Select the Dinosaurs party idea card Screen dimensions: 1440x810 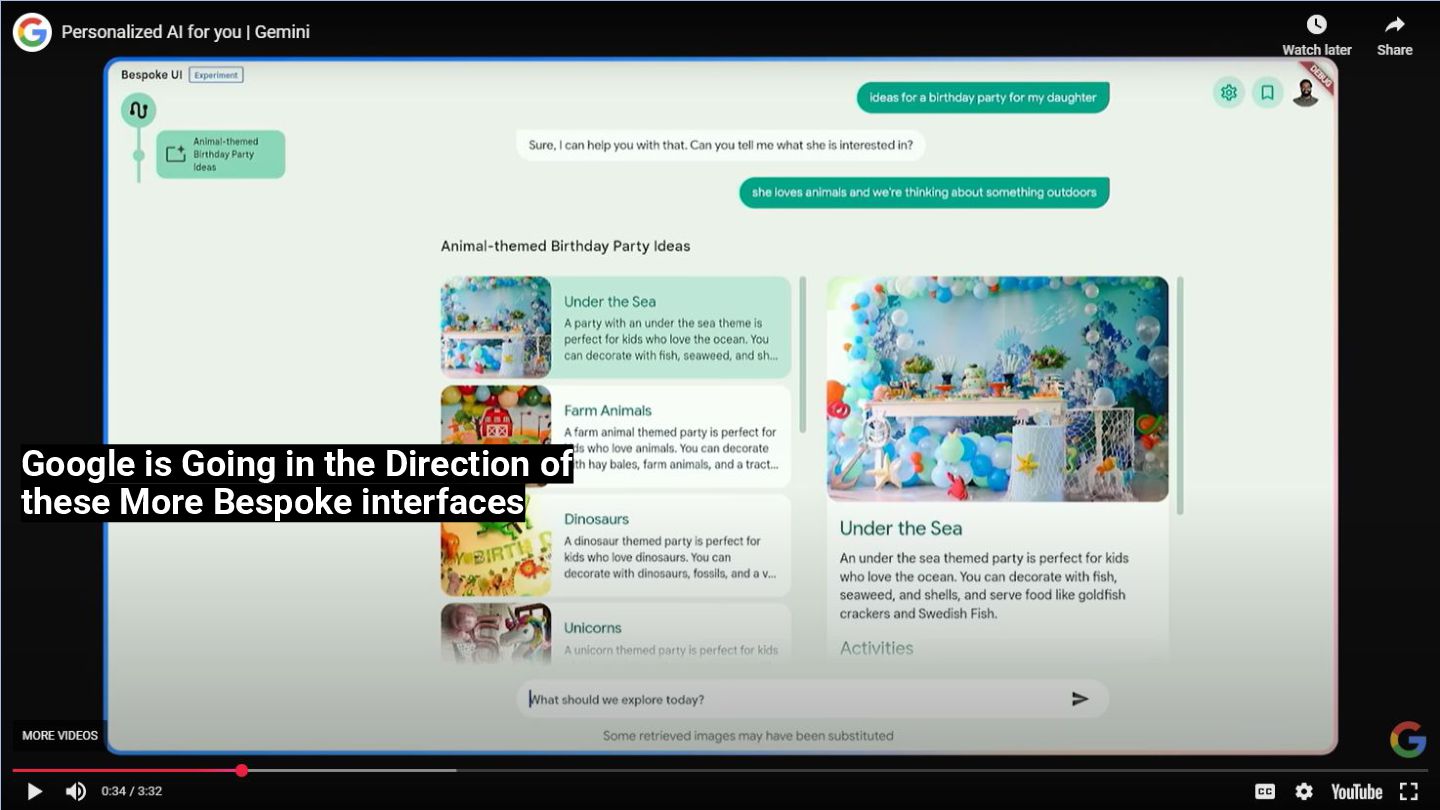coord(615,545)
